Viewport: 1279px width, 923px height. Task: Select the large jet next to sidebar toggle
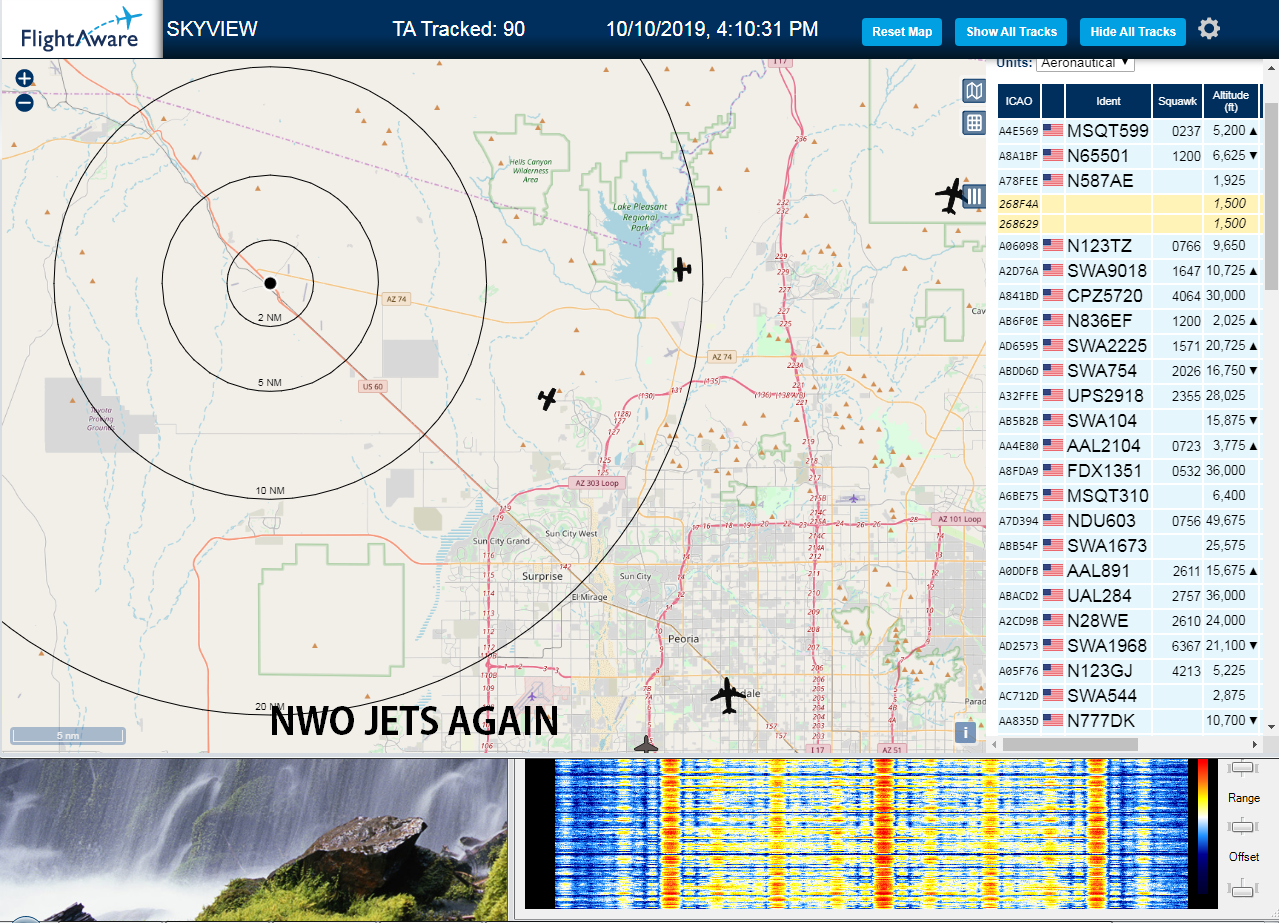coord(949,197)
